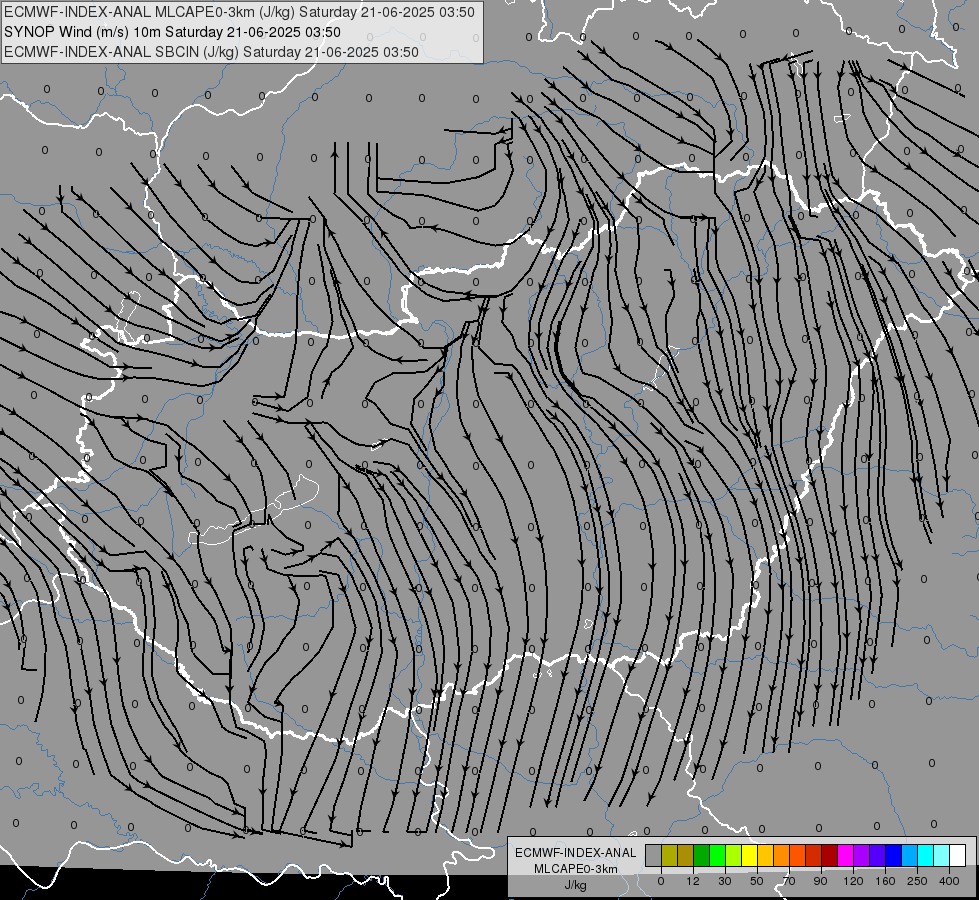This screenshot has width=979, height=900.
Task: Click the legend value label 30
Action: [725, 881]
